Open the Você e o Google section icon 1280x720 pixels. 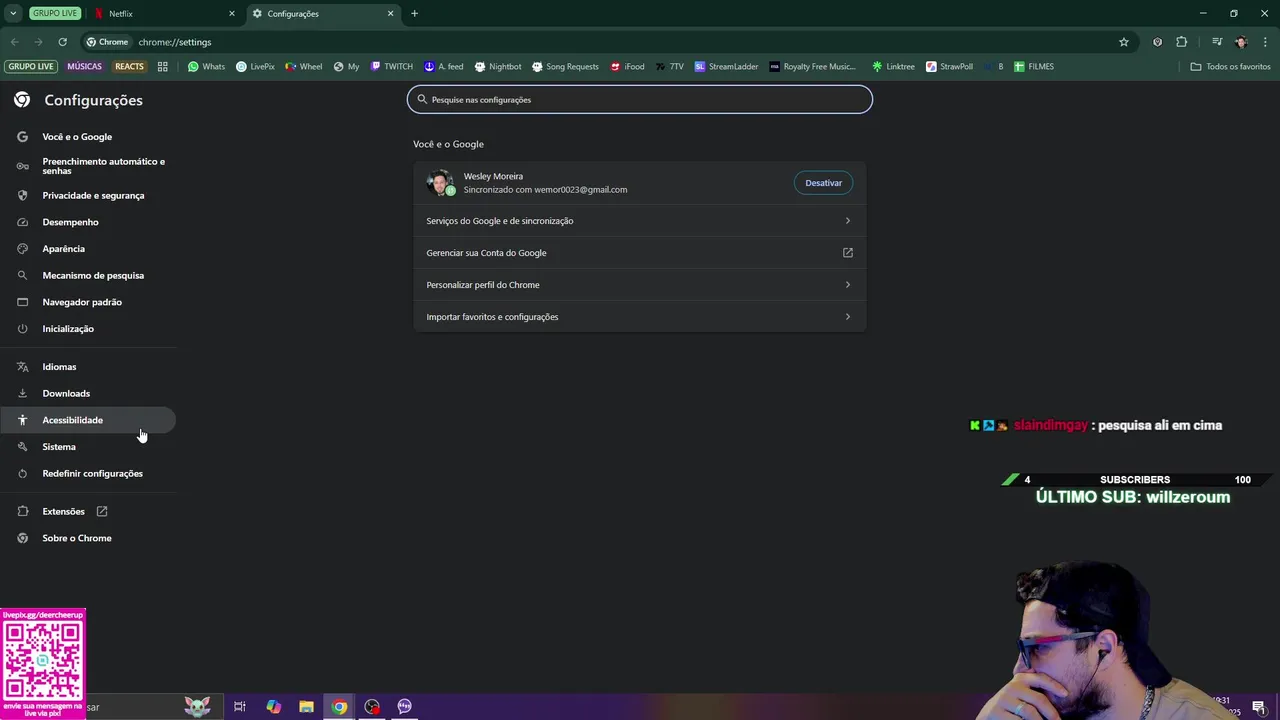pyautogui.click(x=22, y=137)
